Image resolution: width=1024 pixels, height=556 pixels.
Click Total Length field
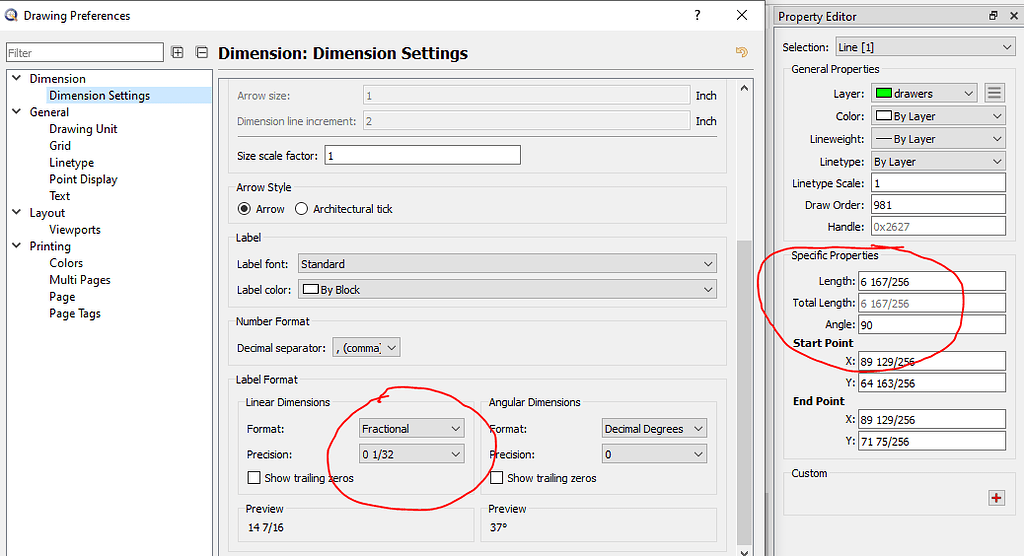click(x=932, y=303)
